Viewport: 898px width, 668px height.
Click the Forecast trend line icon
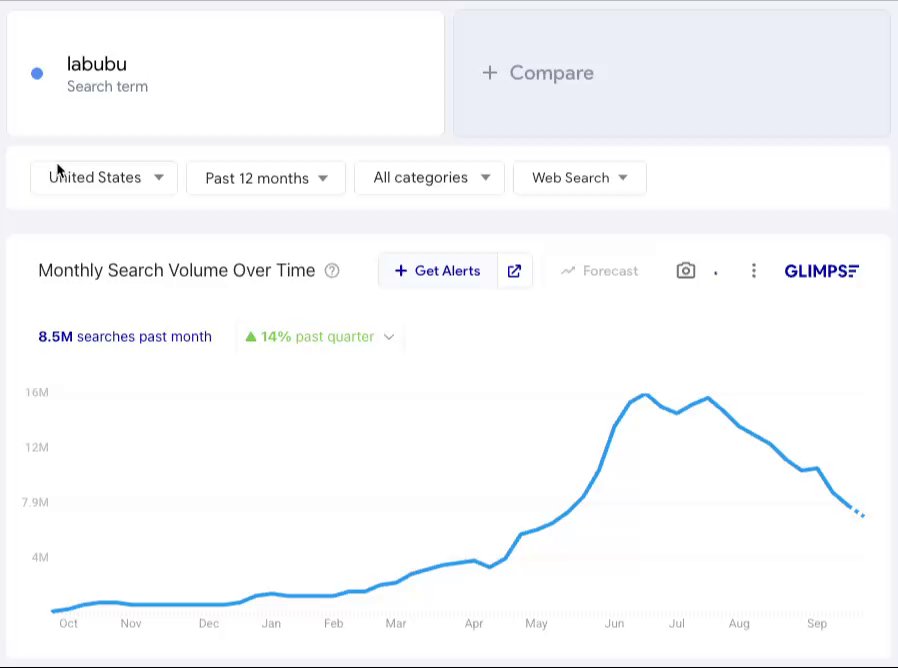(568, 271)
